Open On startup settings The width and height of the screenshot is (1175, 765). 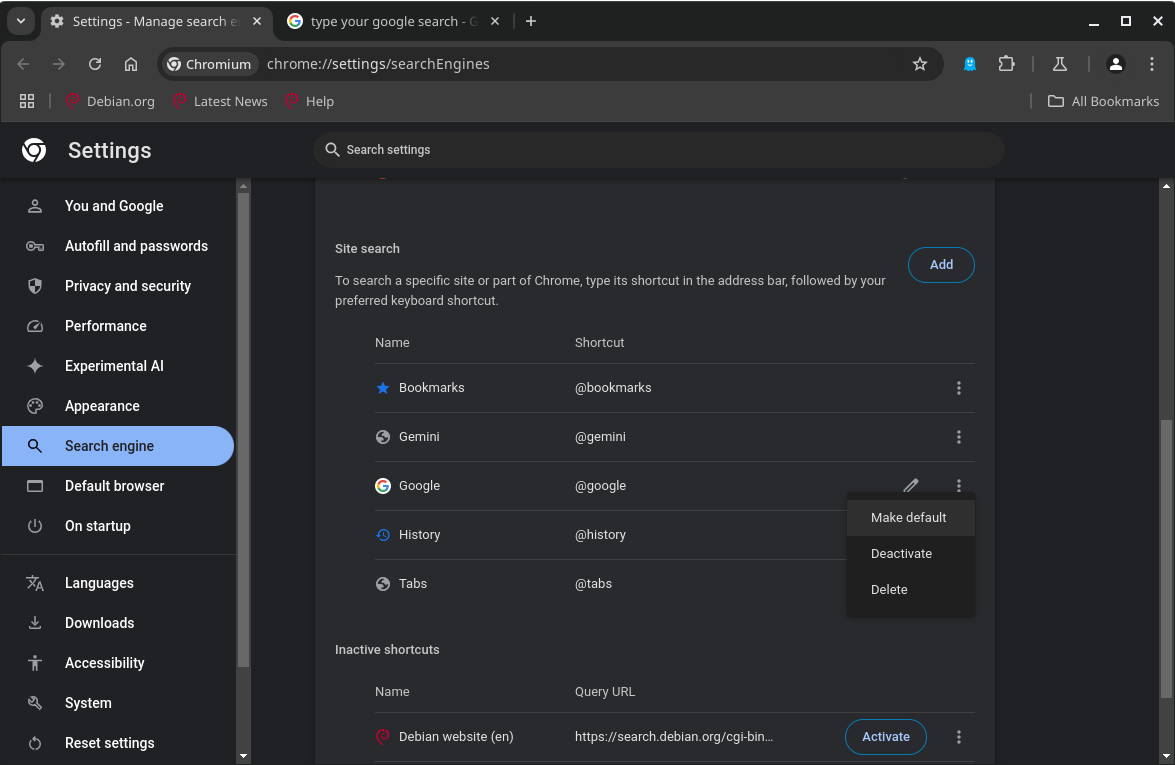coord(118,526)
